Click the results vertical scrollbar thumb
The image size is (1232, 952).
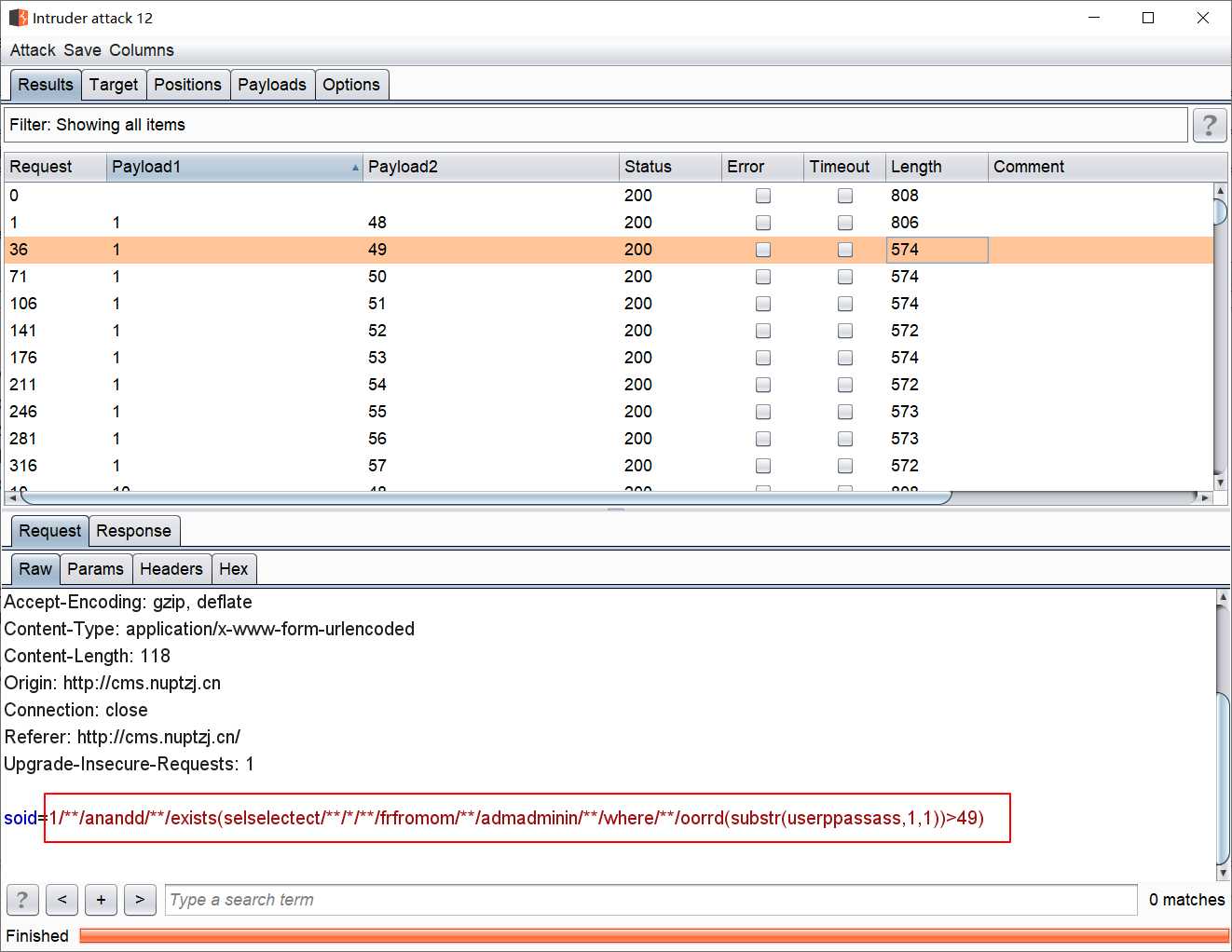1220,211
